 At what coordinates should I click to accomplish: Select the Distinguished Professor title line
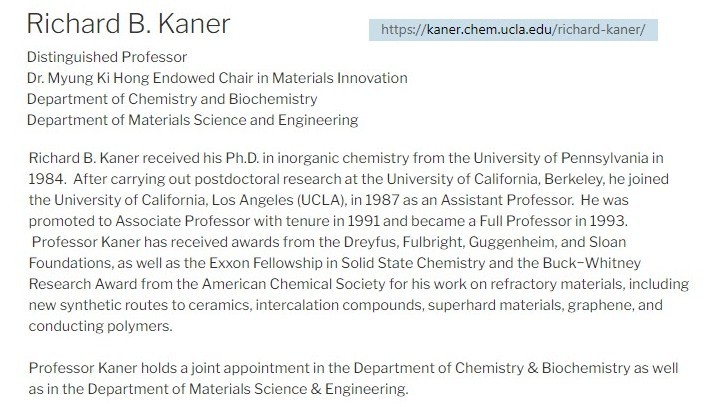[107, 57]
